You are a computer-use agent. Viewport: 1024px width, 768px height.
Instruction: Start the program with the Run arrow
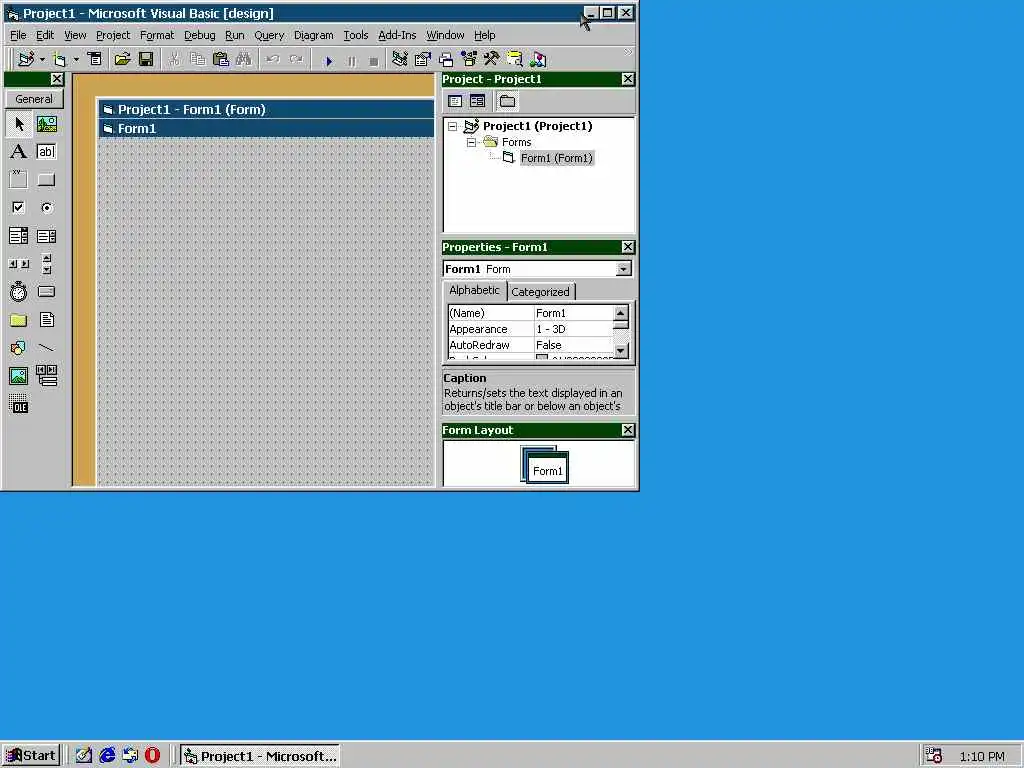click(329, 61)
